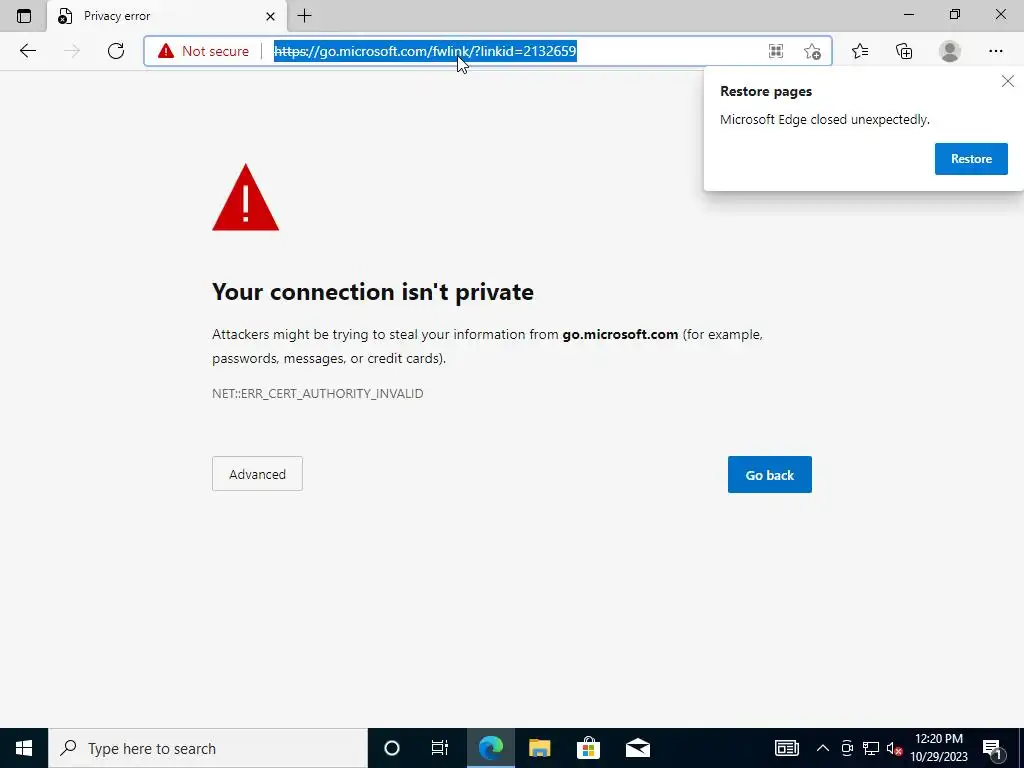
Task: Open Settings and more ellipsis menu
Action: (995, 51)
